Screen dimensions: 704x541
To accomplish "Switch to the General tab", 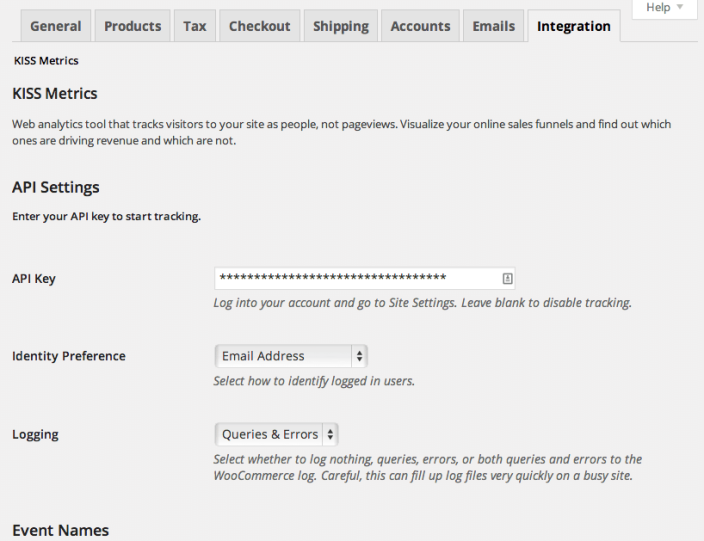I will click(56, 26).
